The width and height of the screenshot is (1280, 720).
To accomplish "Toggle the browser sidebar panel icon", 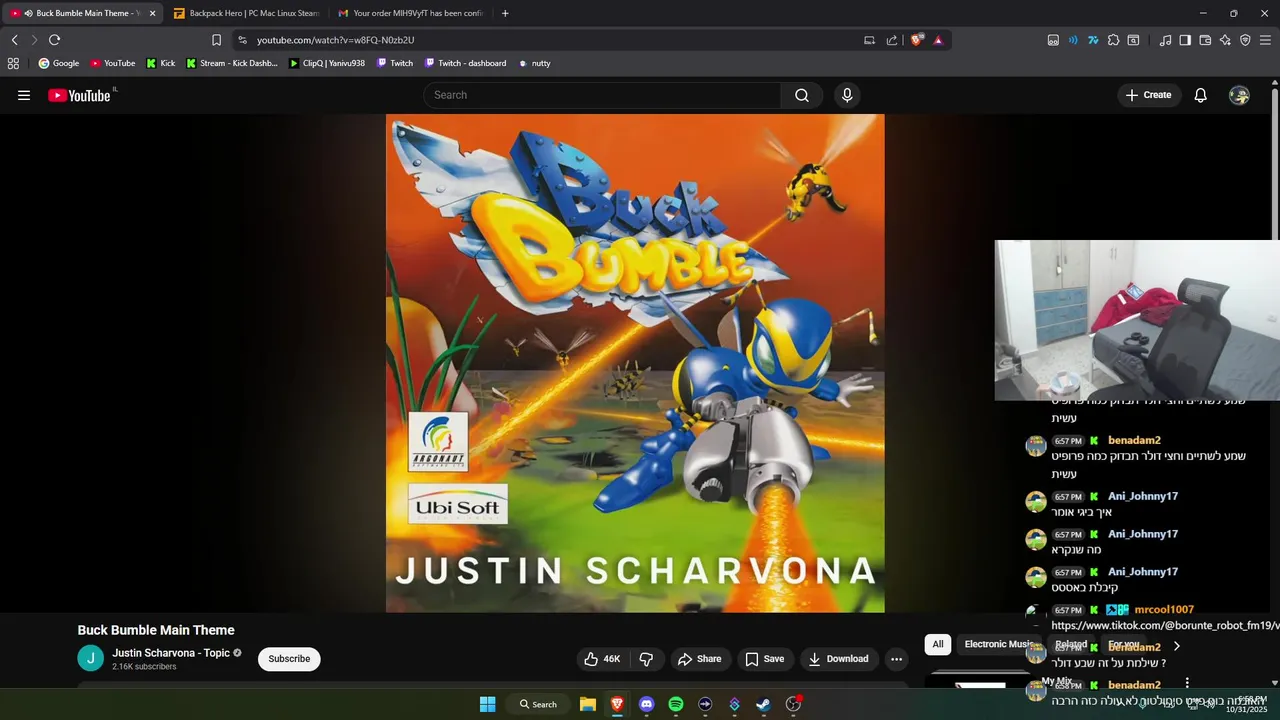I will click(1185, 40).
